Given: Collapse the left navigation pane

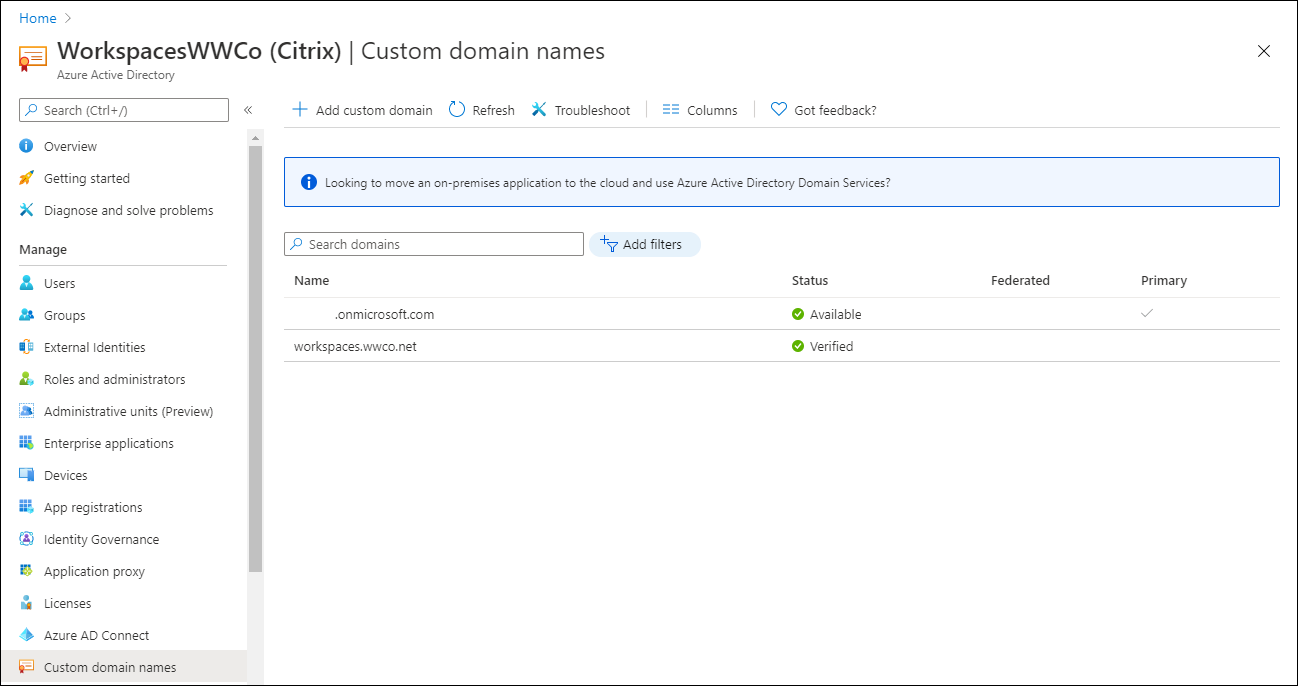Looking at the screenshot, I should coord(248,110).
